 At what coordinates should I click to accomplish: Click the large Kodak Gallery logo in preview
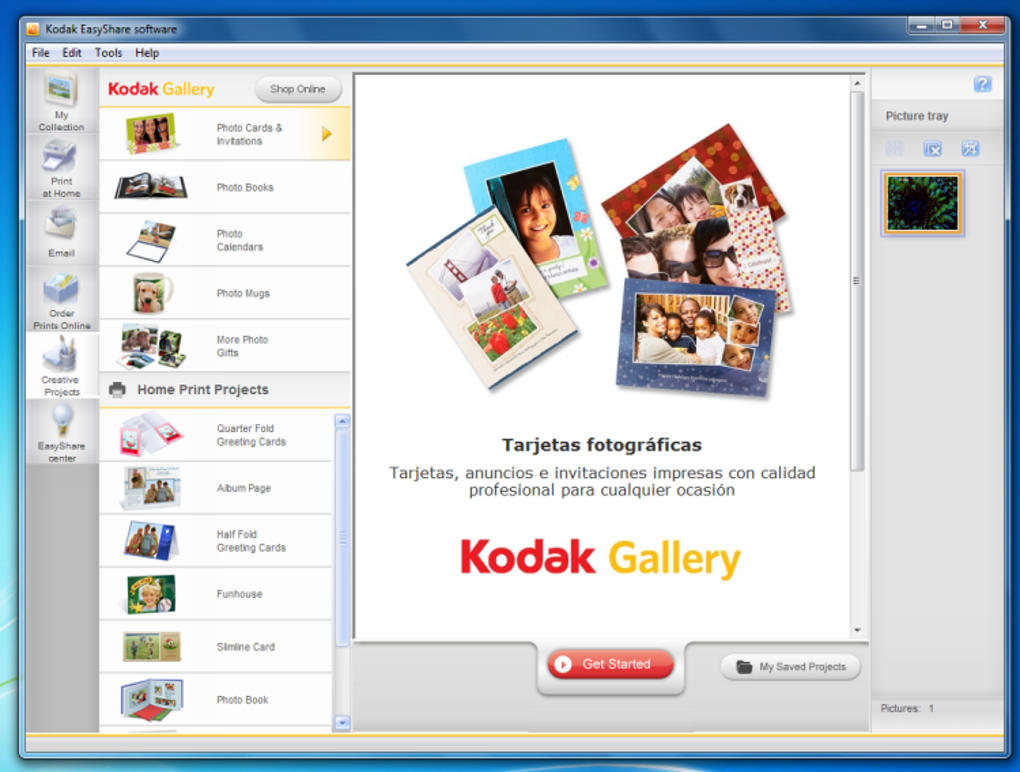[x=600, y=558]
